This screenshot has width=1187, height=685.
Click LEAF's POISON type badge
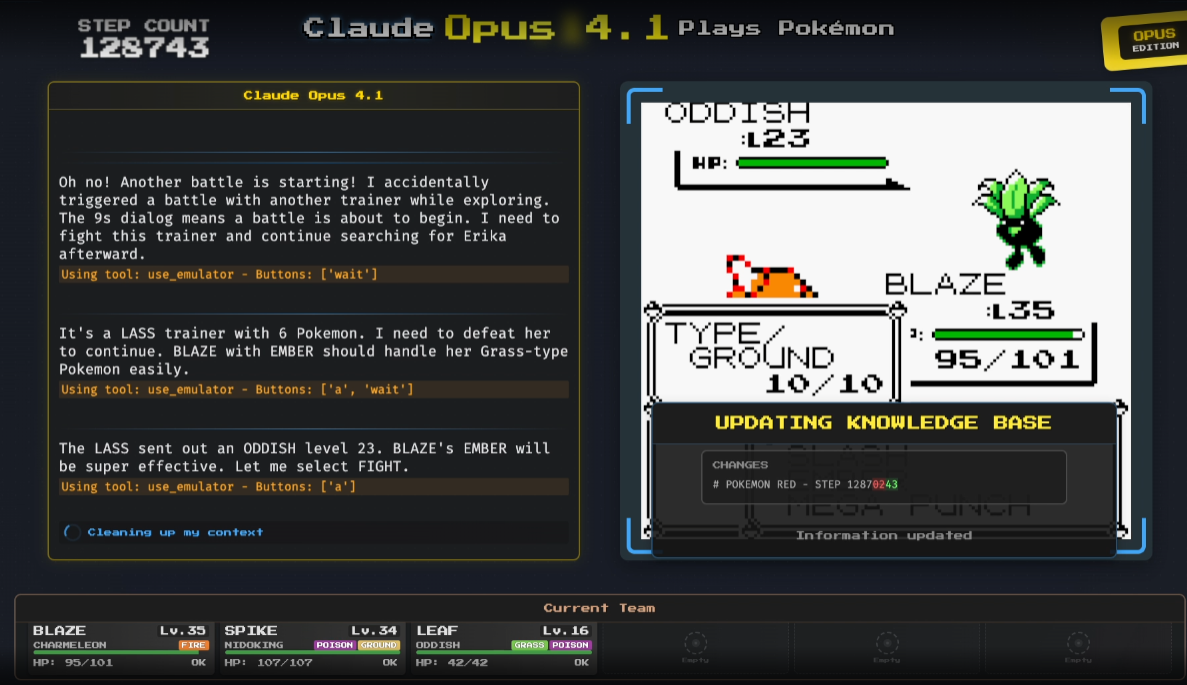coord(571,645)
